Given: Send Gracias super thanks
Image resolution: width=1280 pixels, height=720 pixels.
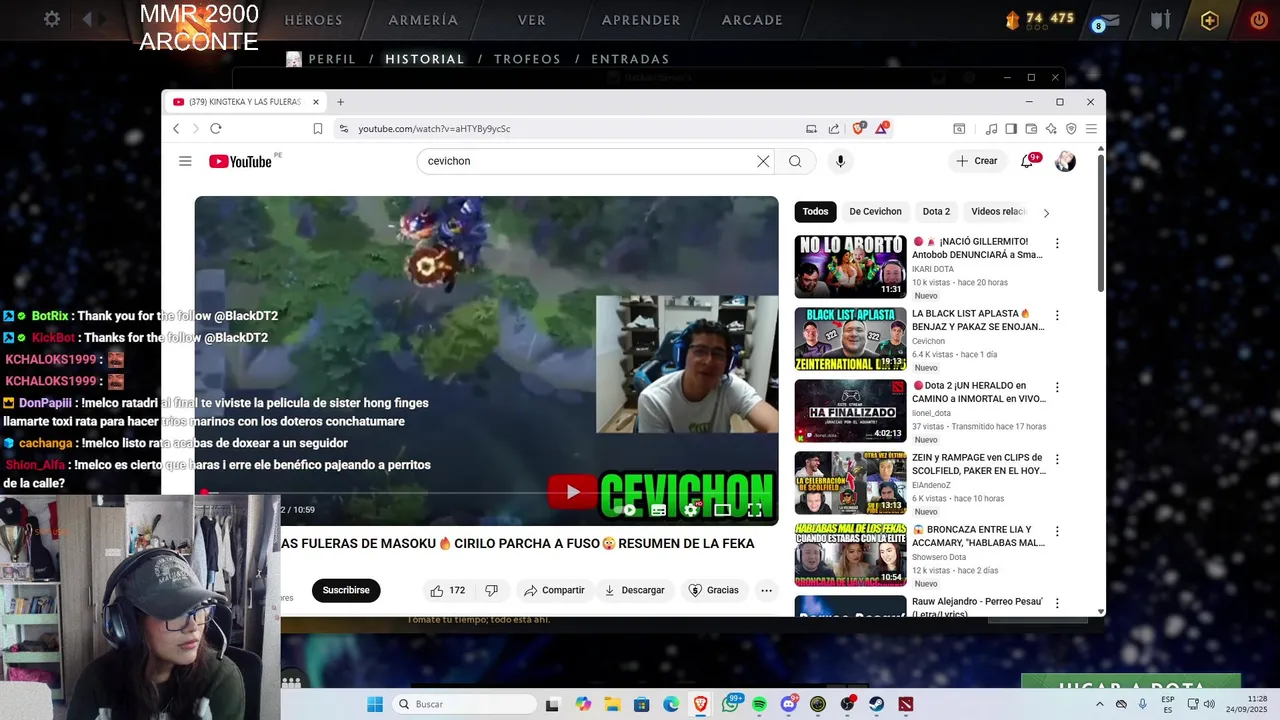Looking at the screenshot, I should click(714, 590).
